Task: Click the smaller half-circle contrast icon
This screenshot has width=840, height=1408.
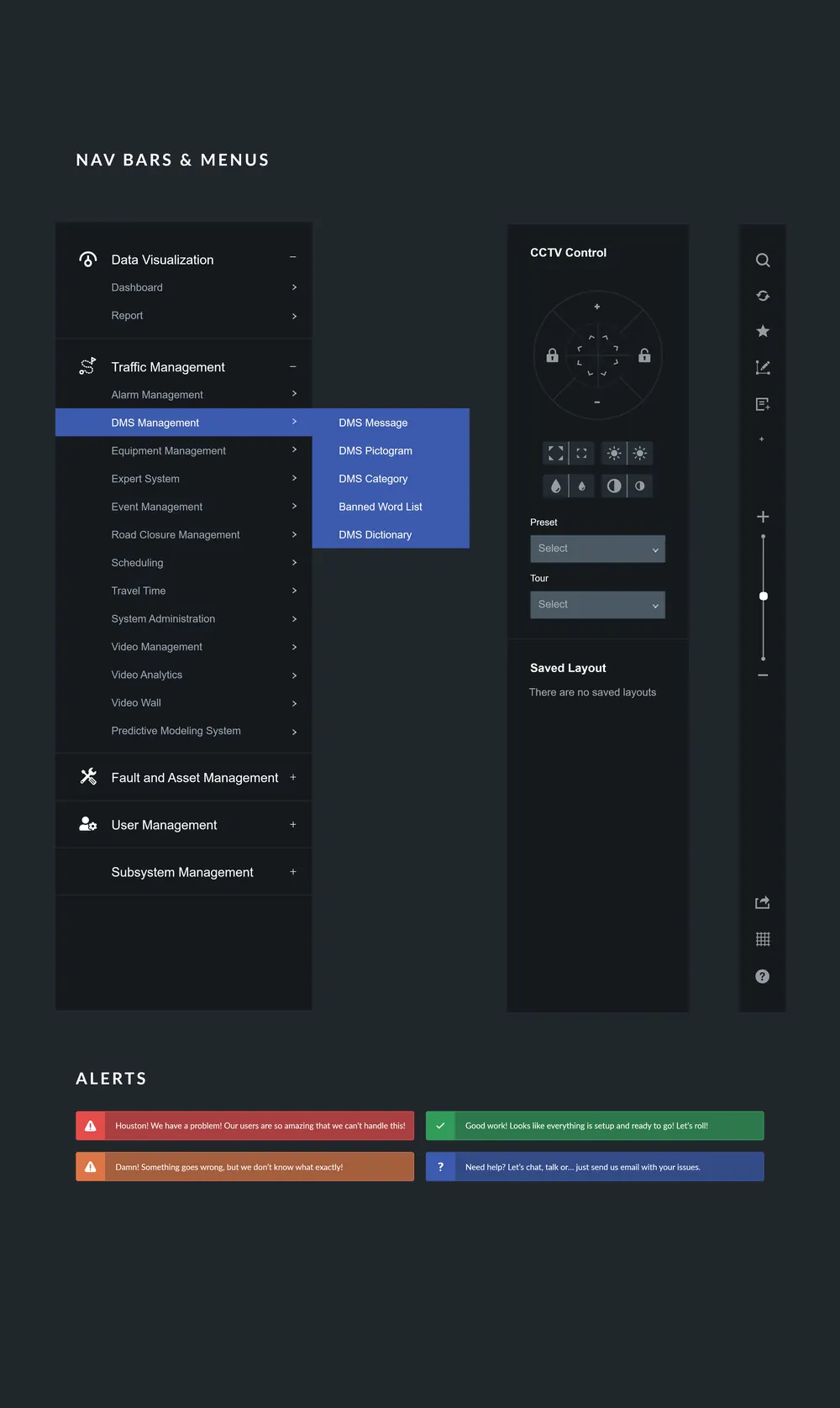Action: pyautogui.click(x=640, y=486)
